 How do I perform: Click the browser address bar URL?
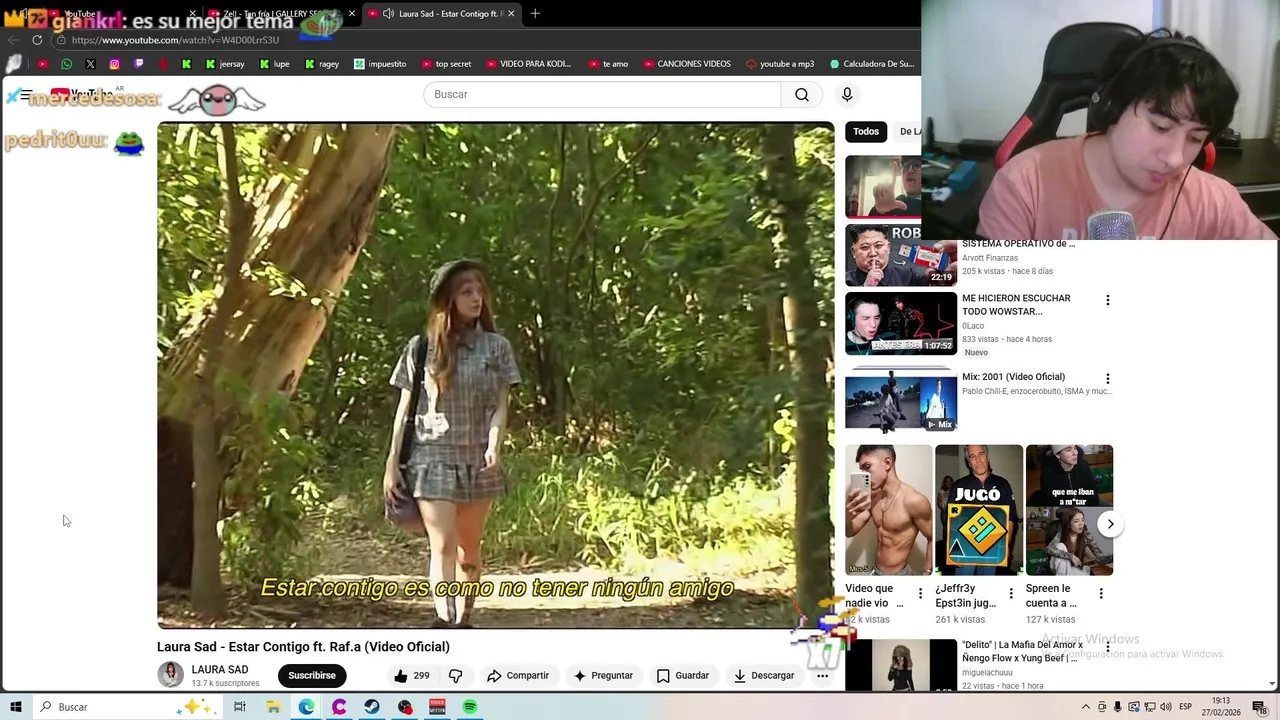[x=175, y=40]
